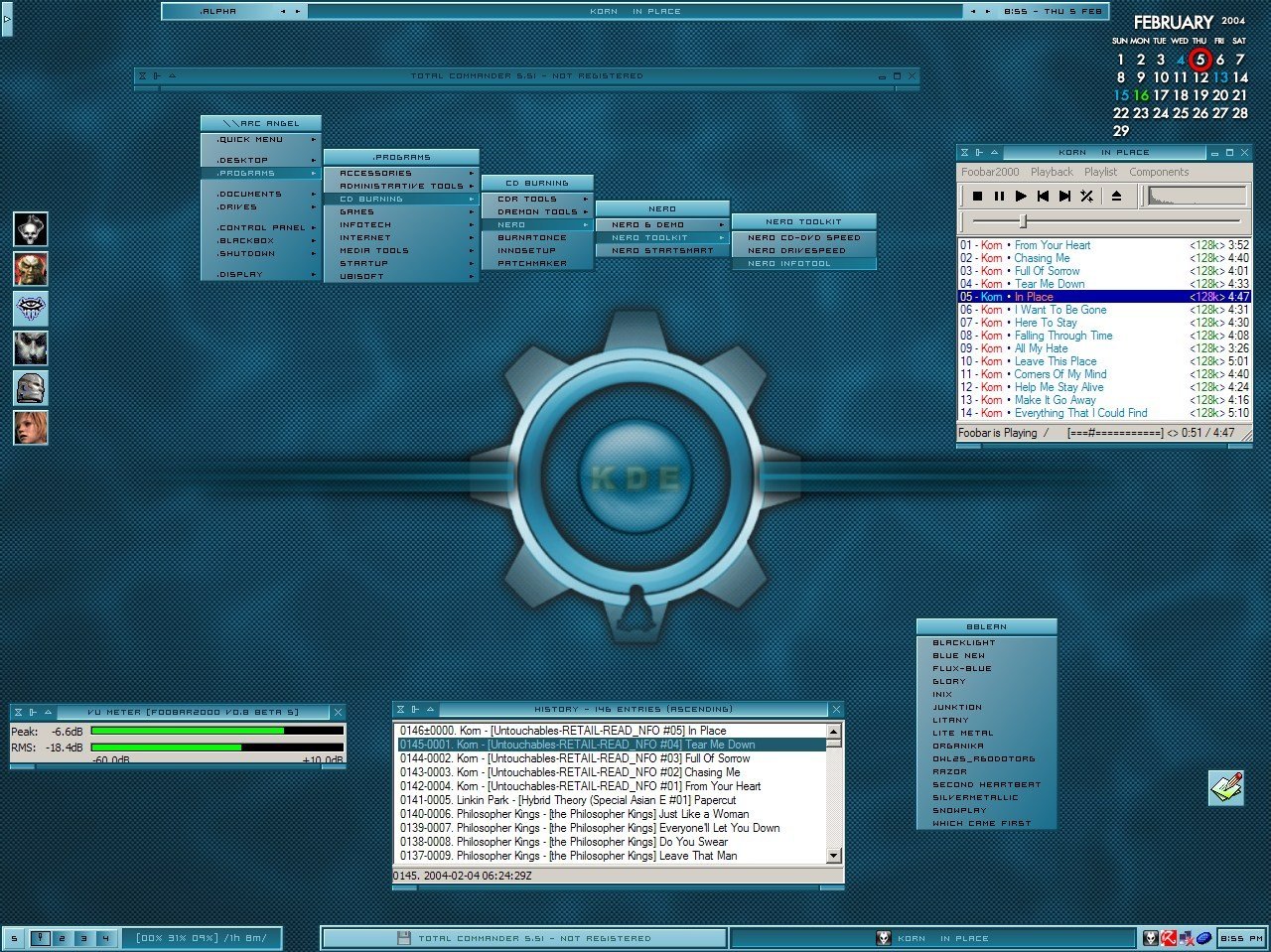
Task: Switch to workspace 4 in the pager
Action: point(103,938)
